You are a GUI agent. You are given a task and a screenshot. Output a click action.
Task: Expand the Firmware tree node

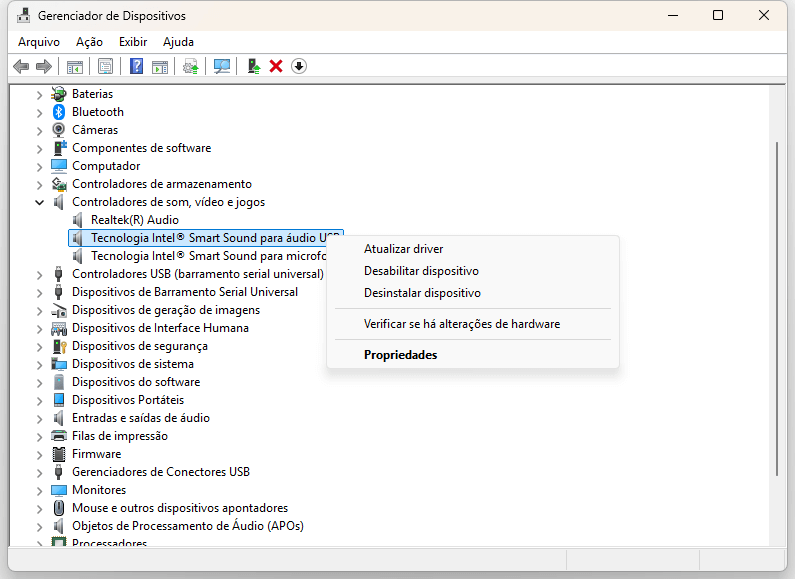(40, 454)
